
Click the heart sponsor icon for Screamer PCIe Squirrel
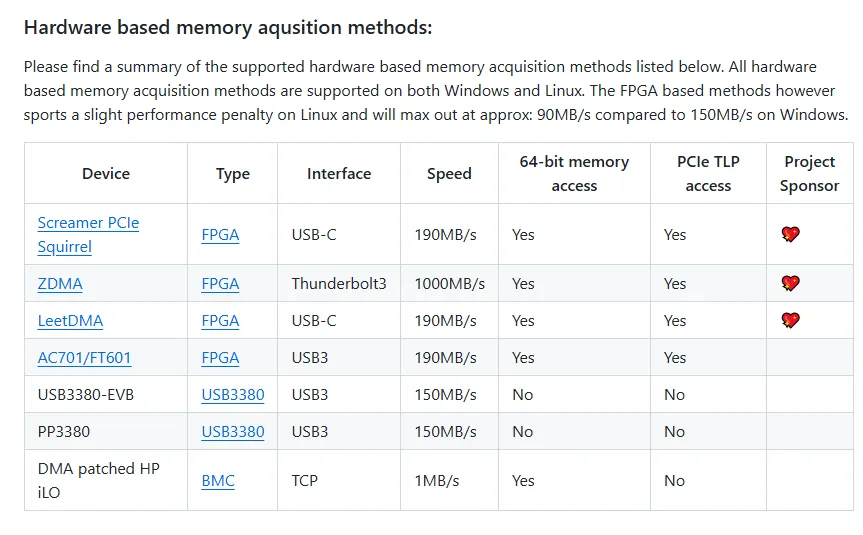(x=790, y=234)
